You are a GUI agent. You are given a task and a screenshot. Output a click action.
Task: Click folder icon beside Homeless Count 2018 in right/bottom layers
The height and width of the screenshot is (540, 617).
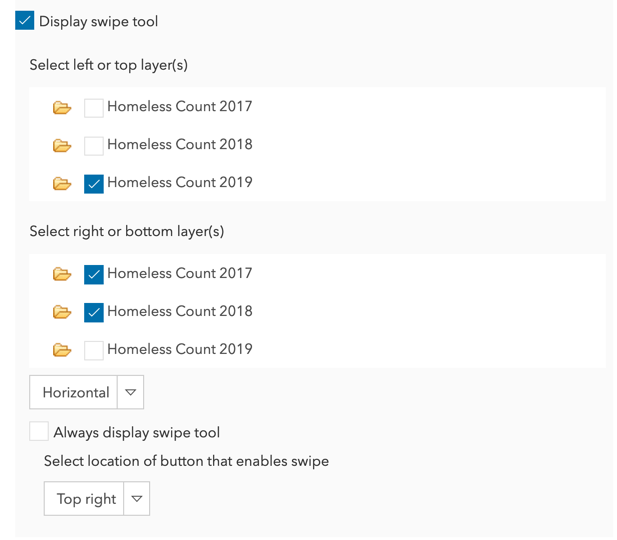[x=62, y=312]
